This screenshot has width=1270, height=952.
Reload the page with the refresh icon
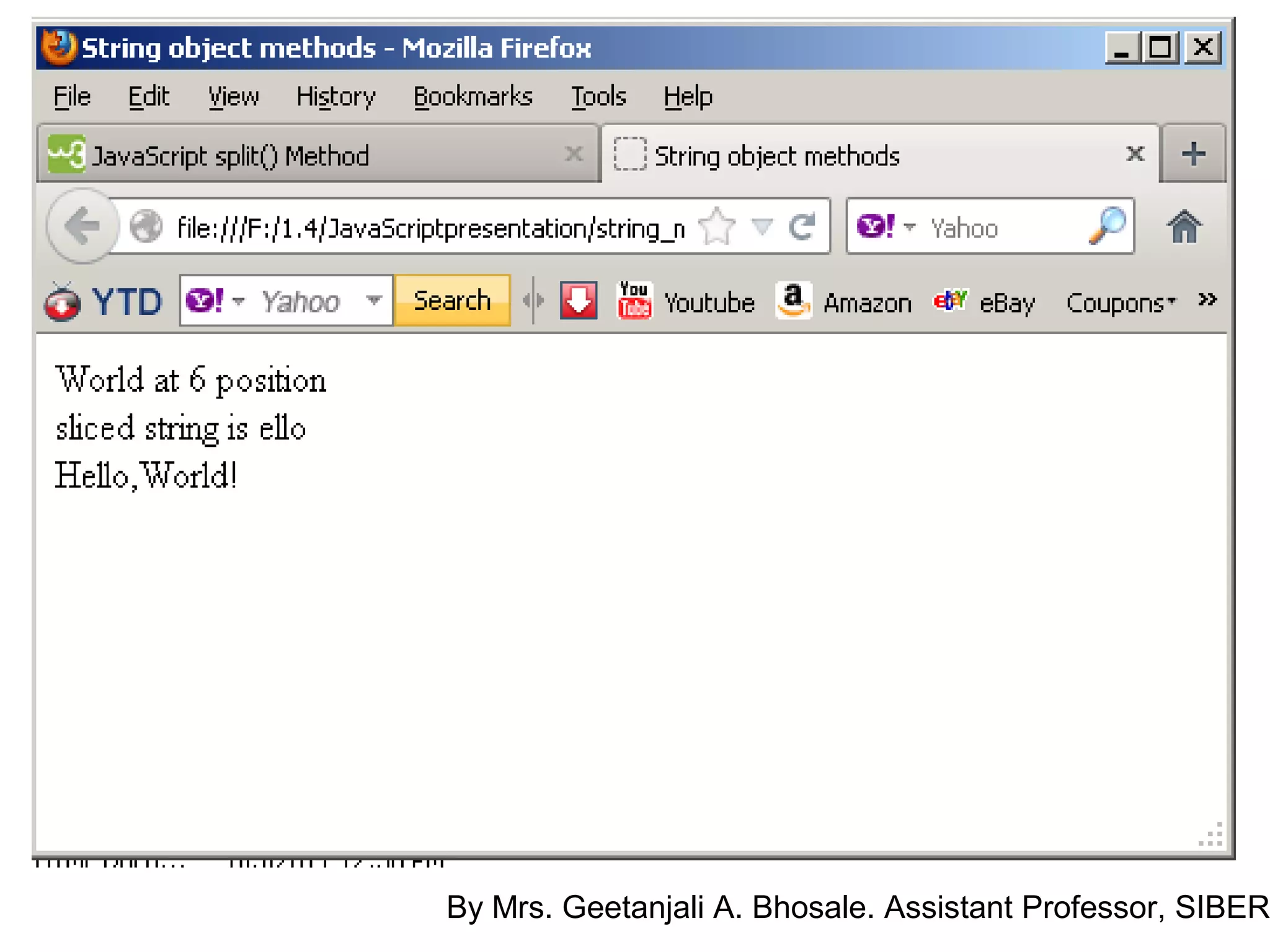pyautogui.click(x=802, y=227)
